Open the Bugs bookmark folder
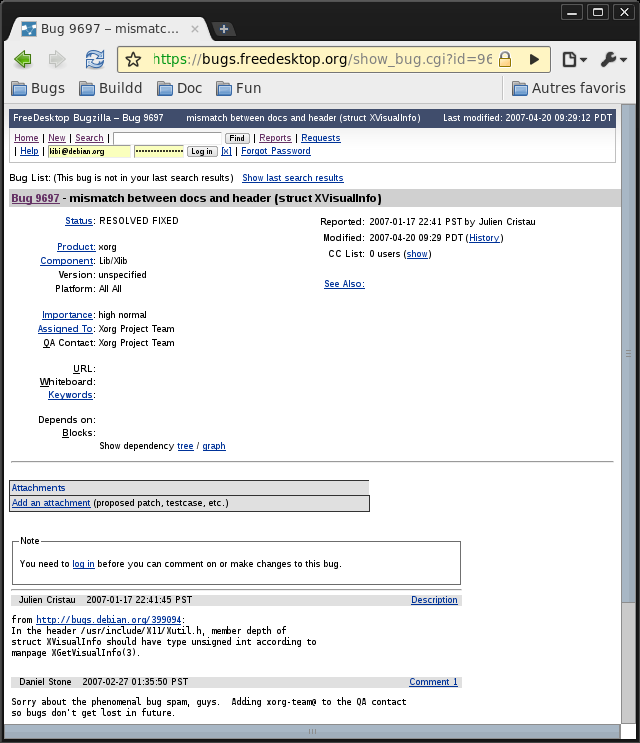 pyautogui.click(x=38, y=88)
